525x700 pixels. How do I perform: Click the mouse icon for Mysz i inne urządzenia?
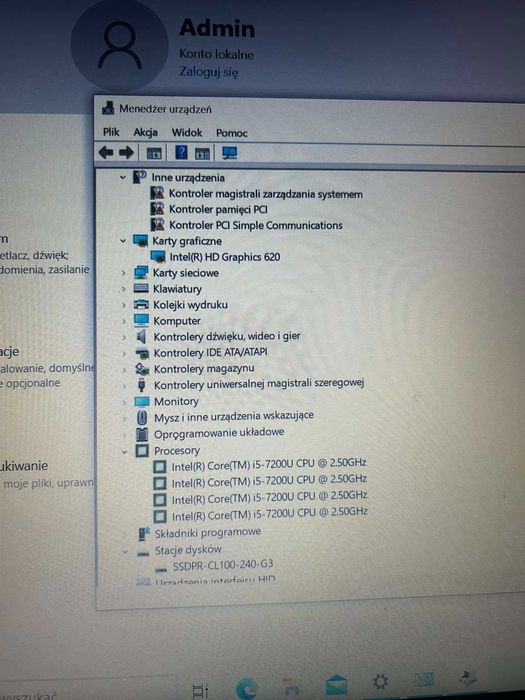pos(142,417)
